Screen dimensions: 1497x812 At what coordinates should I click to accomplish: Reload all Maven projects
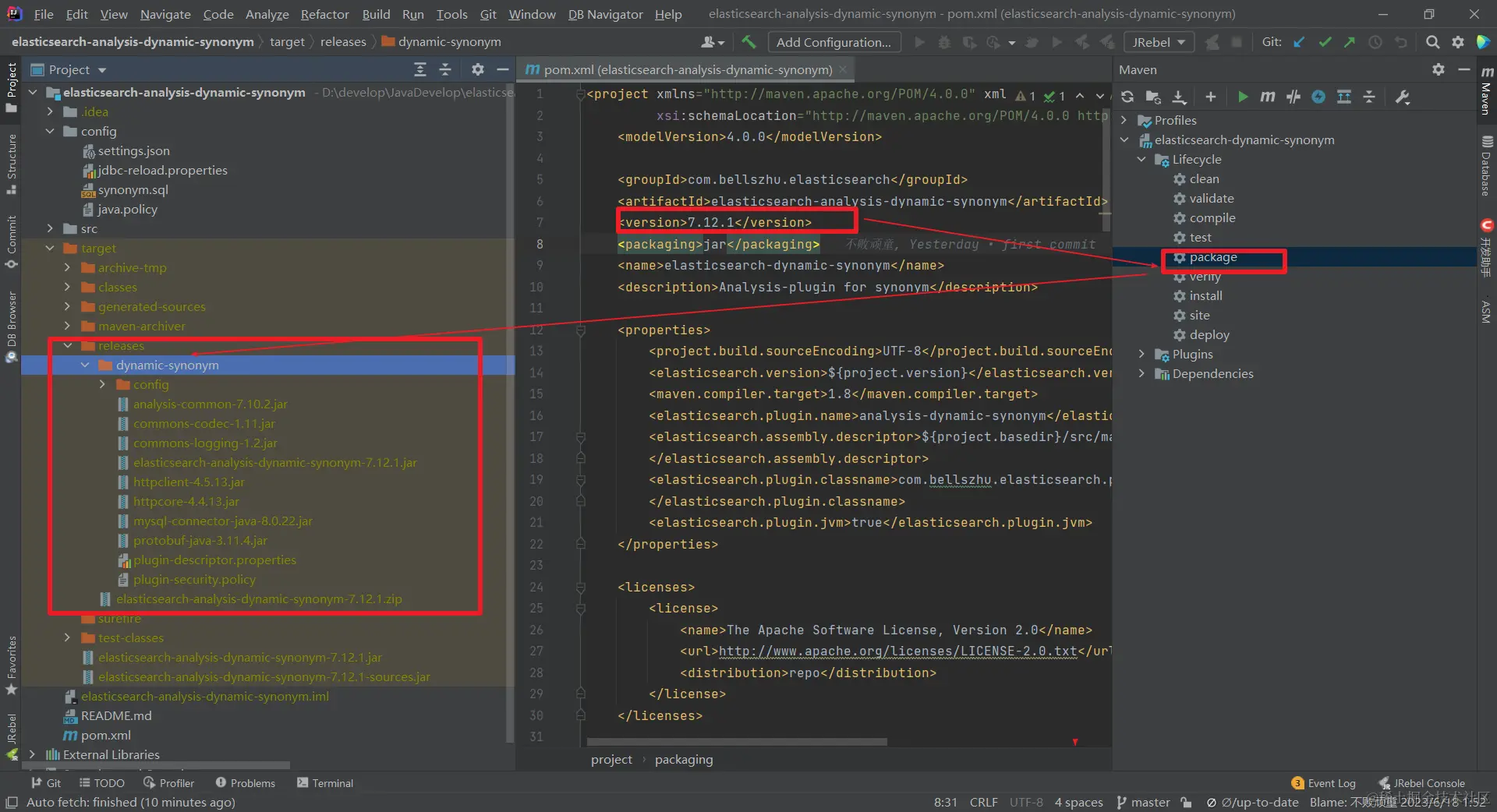1127,97
